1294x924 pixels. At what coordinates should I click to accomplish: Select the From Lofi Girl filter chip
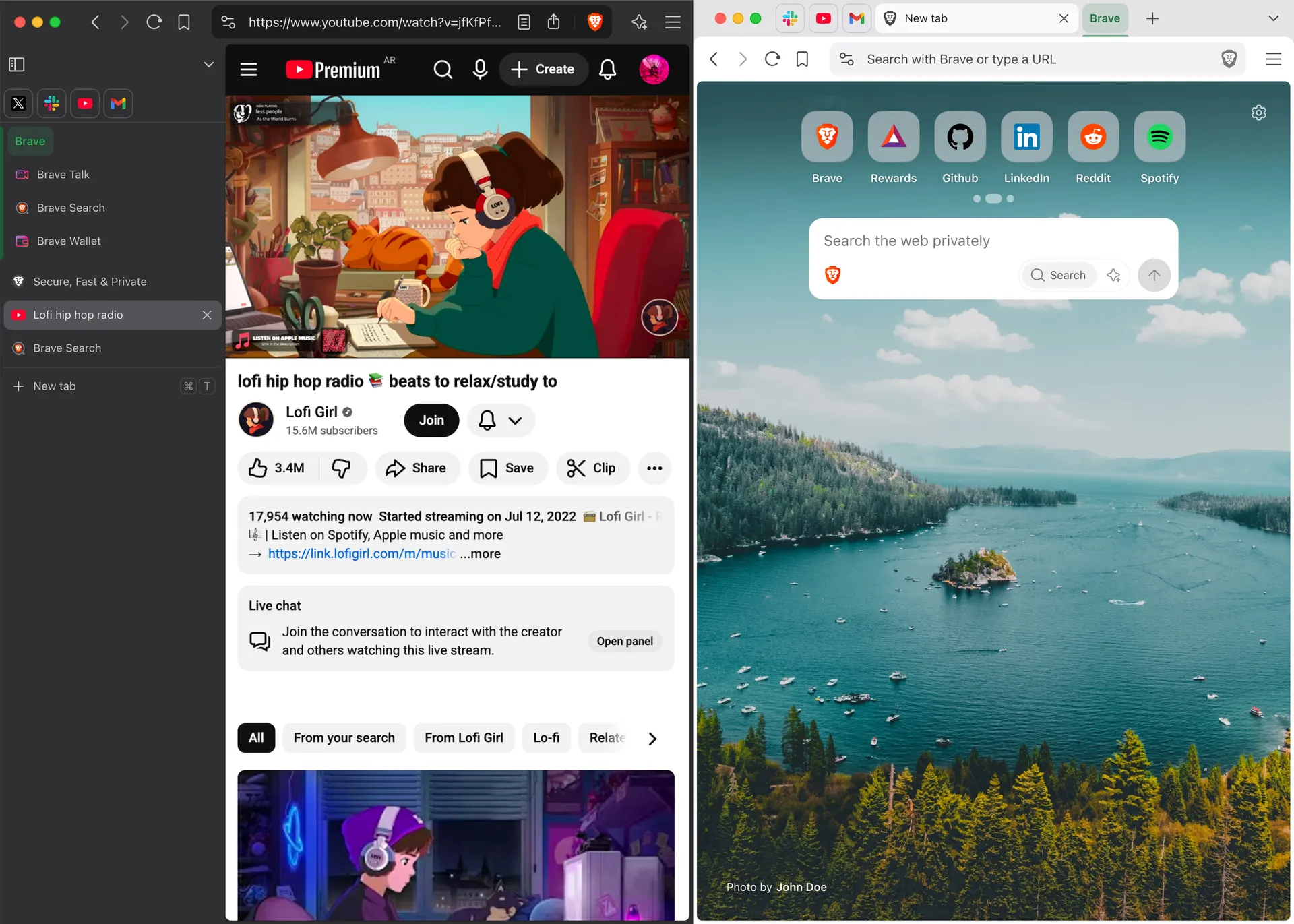tap(464, 738)
